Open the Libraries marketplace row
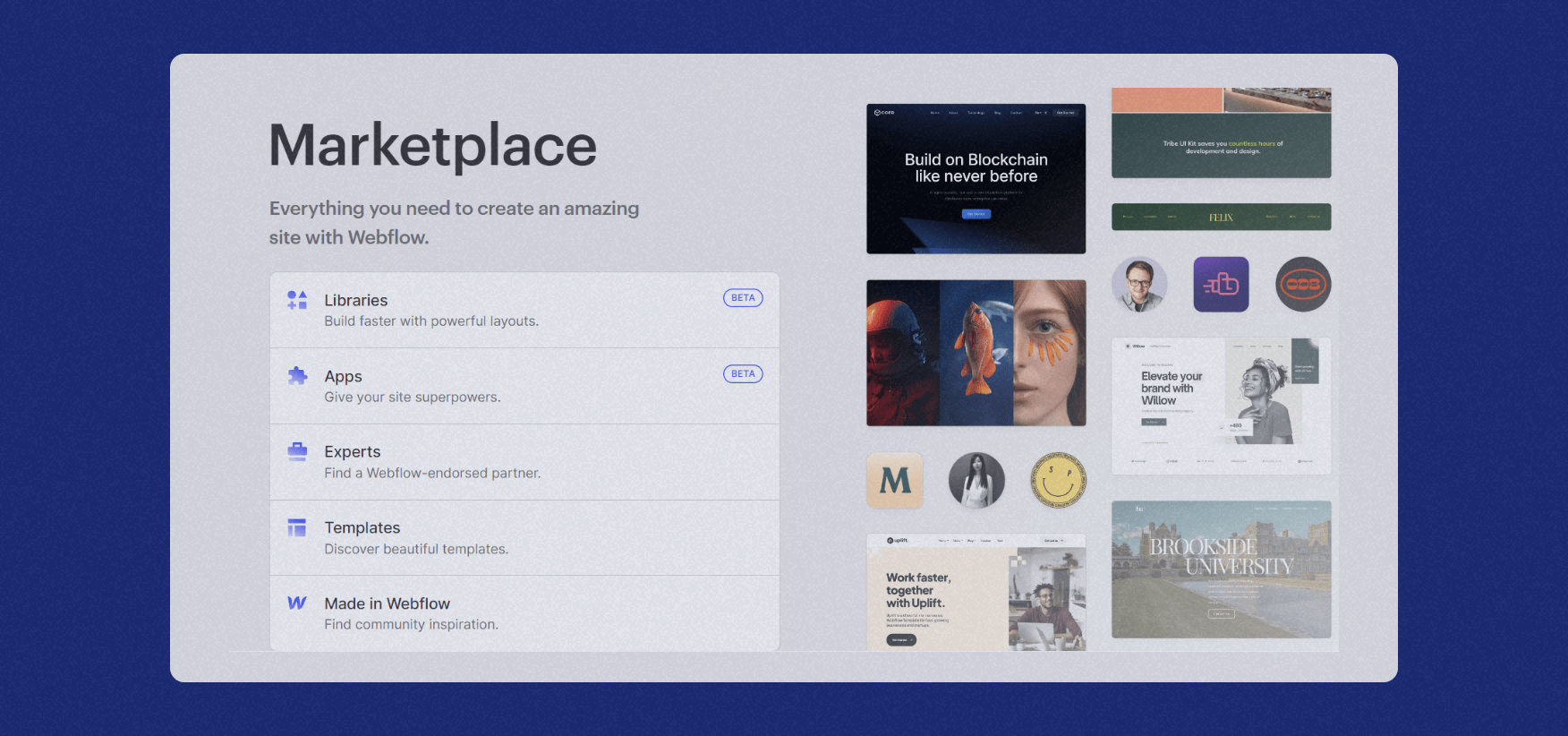 pos(524,310)
